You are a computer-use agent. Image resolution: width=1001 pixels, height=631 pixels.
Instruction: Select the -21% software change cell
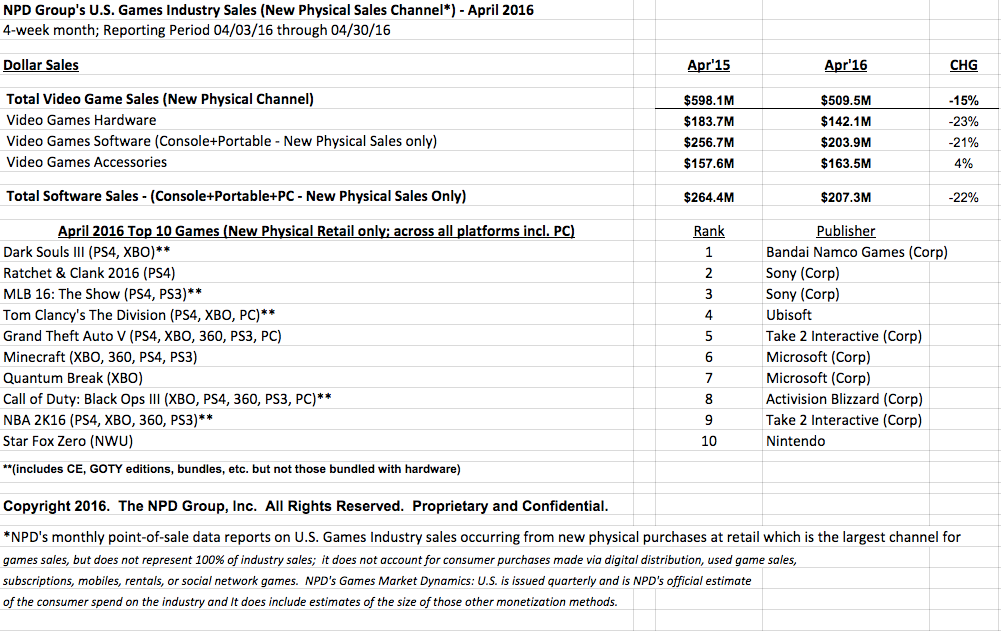click(x=963, y=142)
